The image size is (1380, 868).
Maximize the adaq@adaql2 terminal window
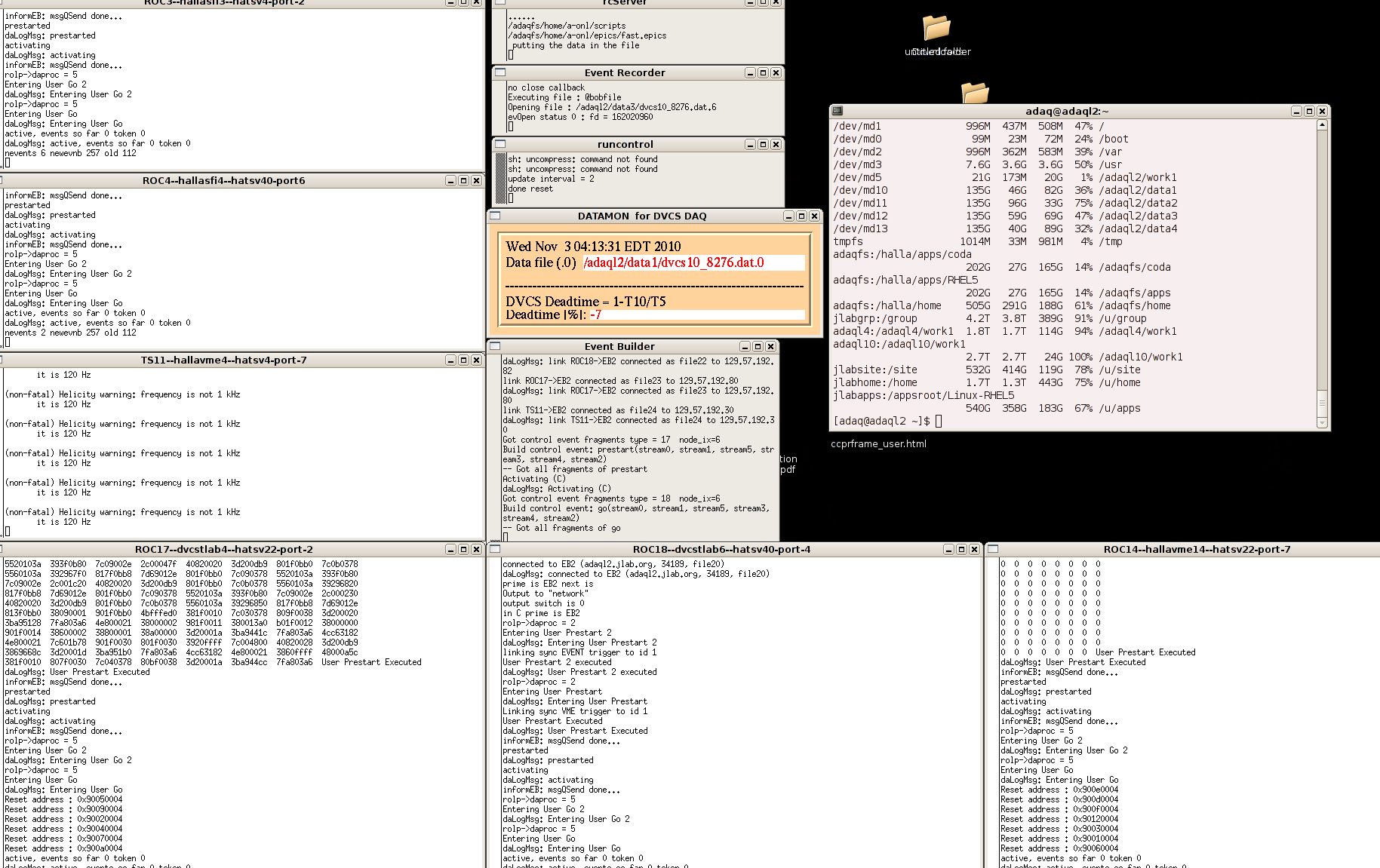1309,111
